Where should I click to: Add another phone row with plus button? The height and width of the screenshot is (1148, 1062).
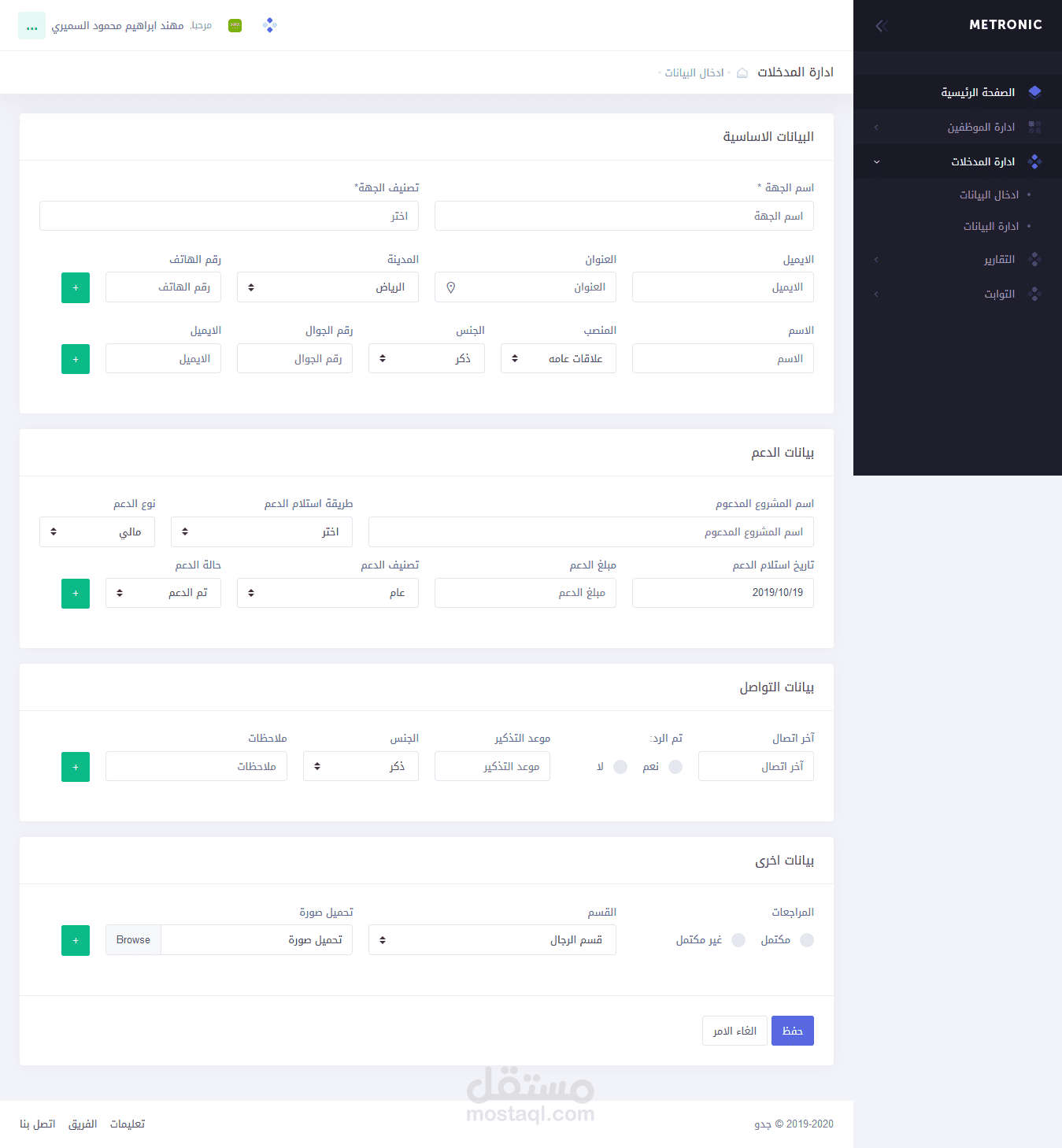76,287
